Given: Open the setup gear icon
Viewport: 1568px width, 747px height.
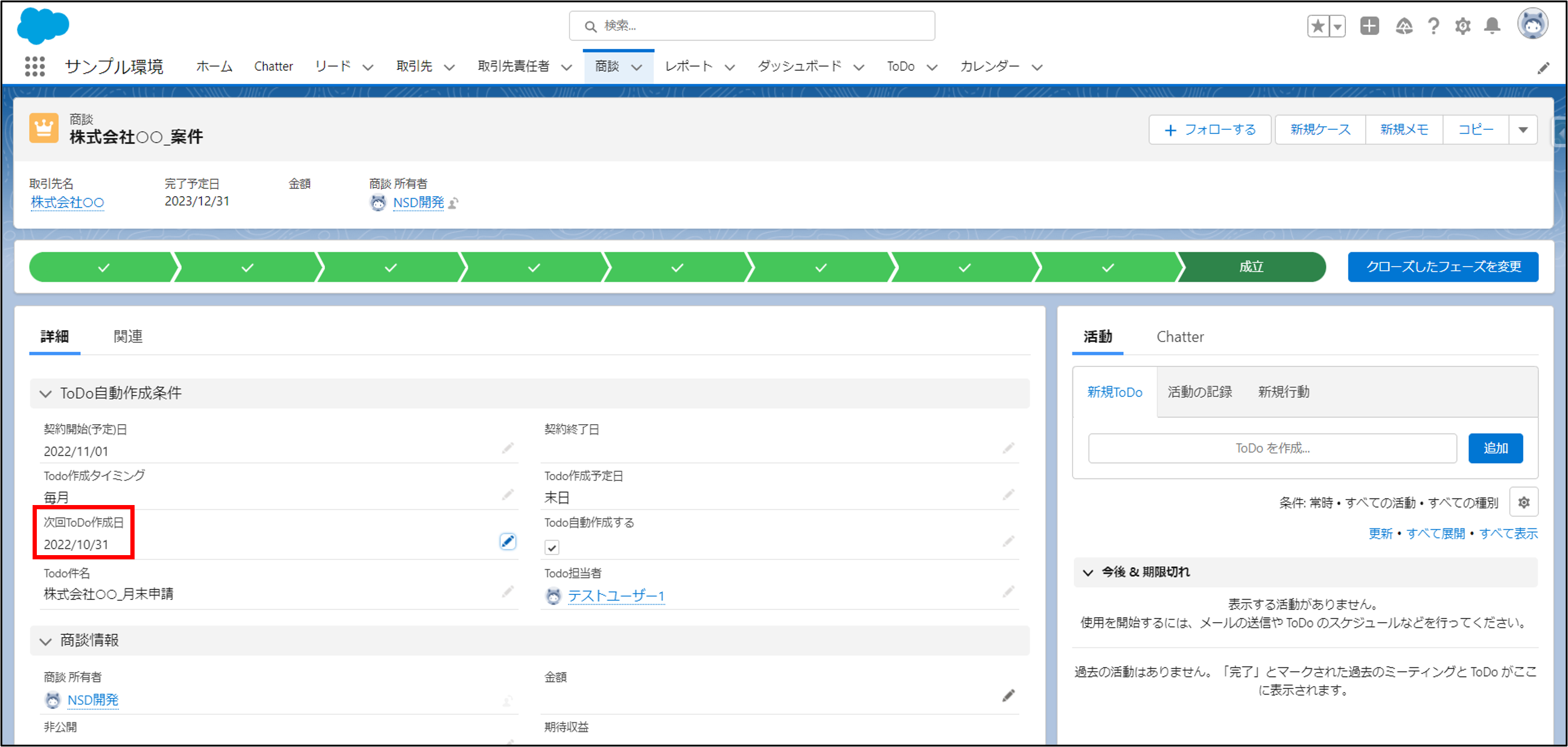Looking at the screenshot, I should pos(1463,25).
